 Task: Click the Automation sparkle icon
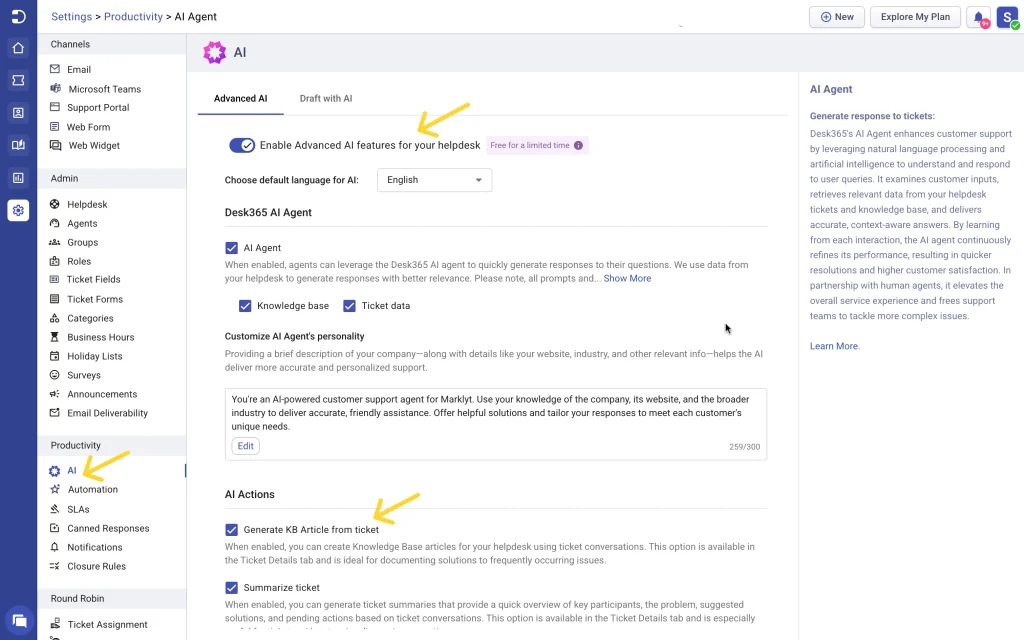point(55,489)
